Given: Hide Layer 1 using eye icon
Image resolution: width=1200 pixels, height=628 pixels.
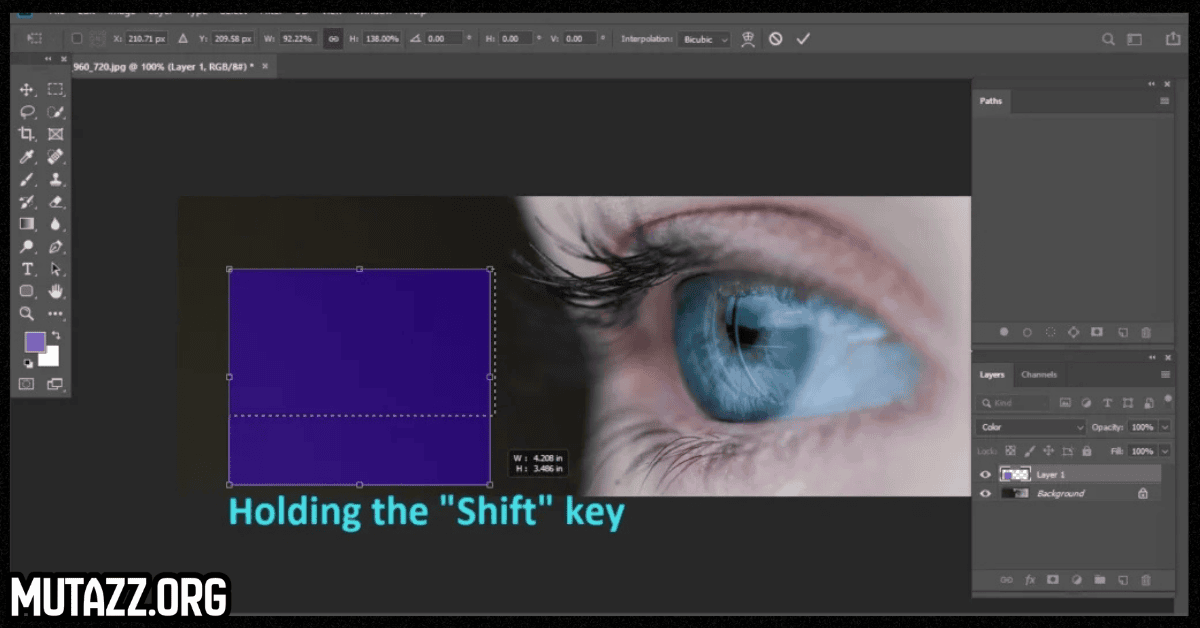Looking at the screenshot, I should (986, 475).
